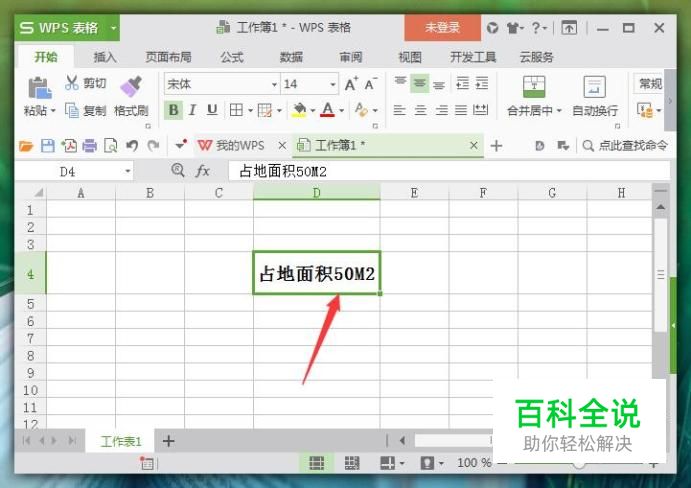The height and width of the screenshot is (488, 691).
Task: Click the open folder icon
Action: 26,145
